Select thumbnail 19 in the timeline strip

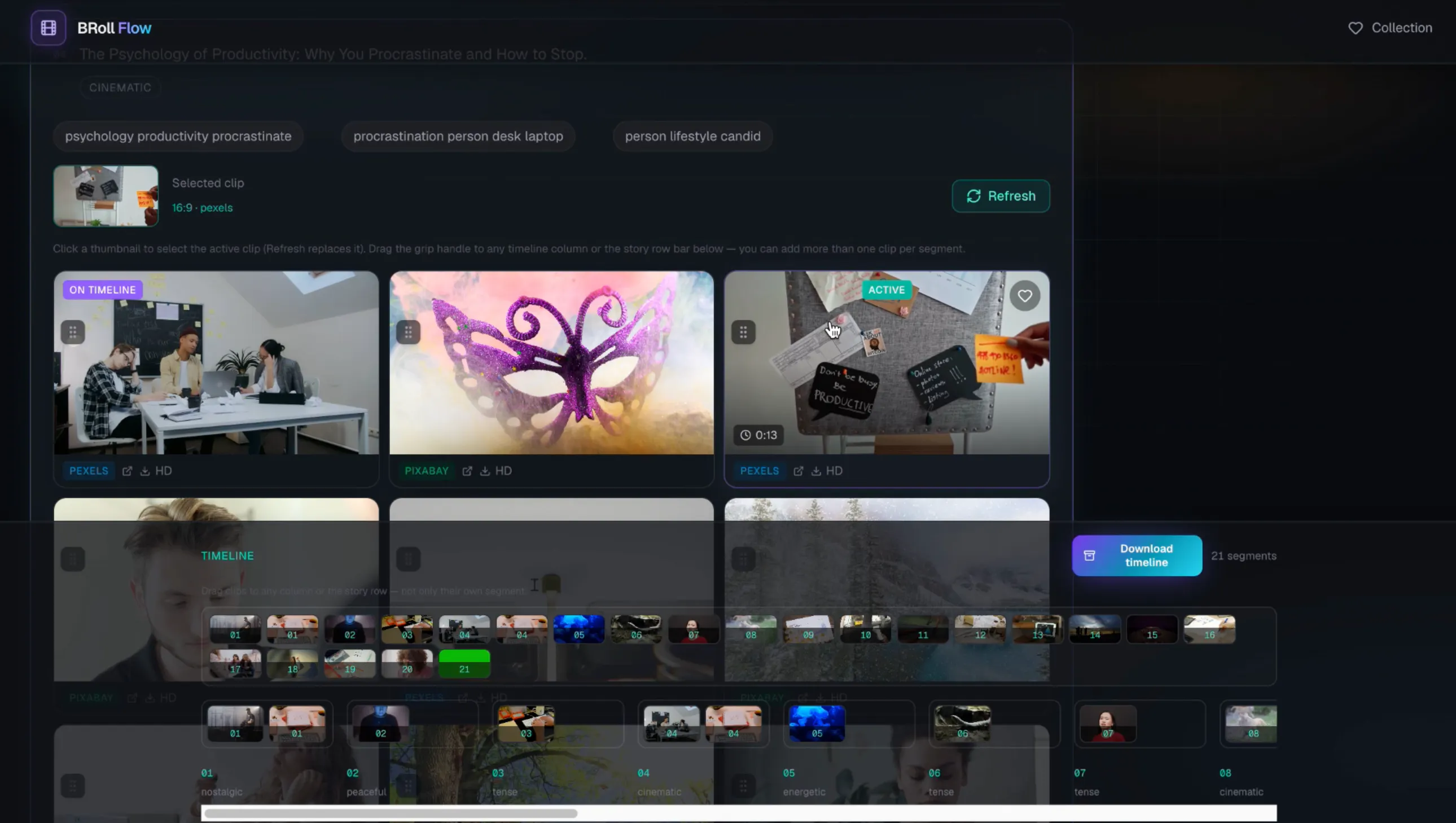tap(350, 664)
